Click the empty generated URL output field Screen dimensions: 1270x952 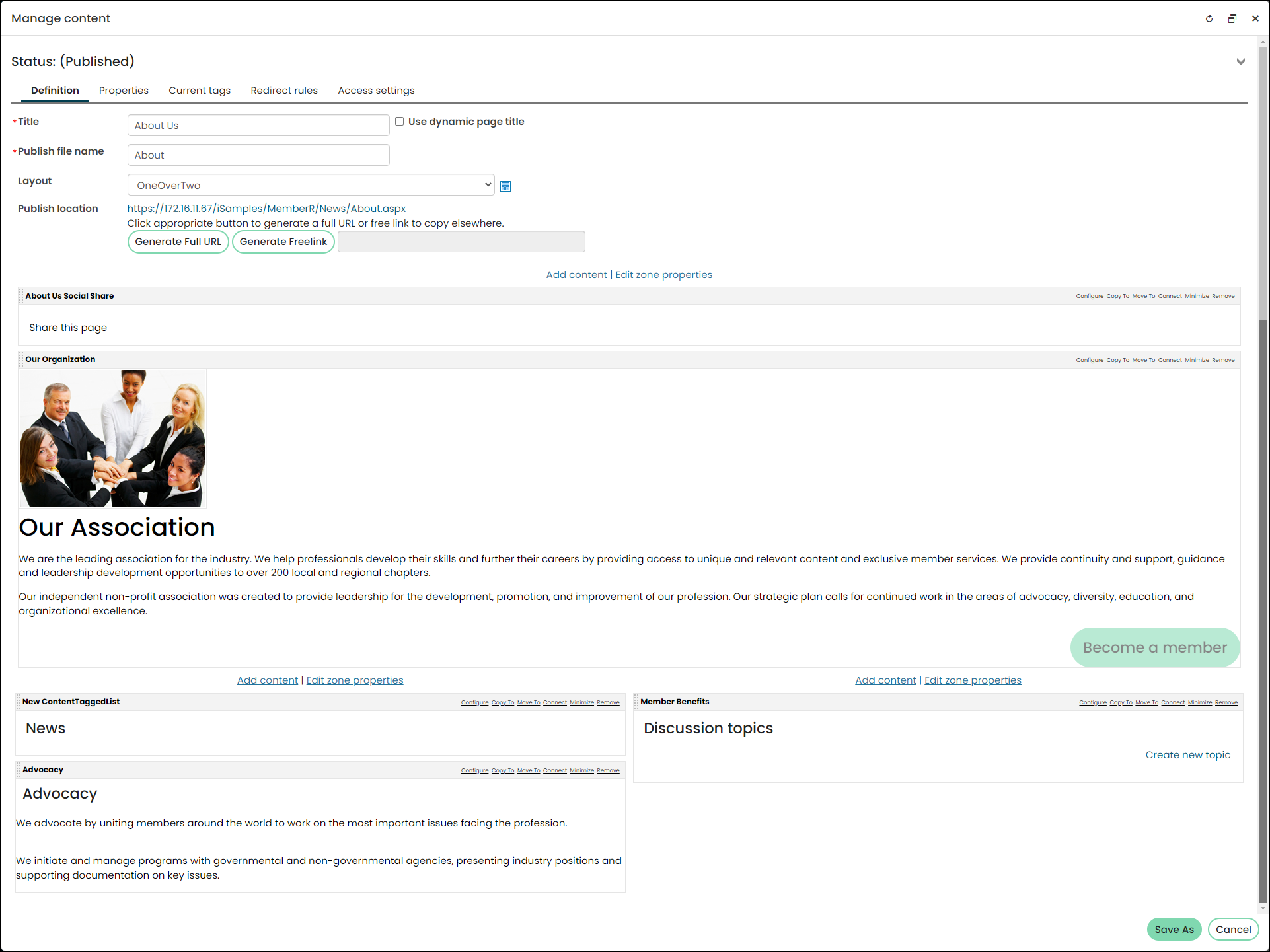coord(461,242)
